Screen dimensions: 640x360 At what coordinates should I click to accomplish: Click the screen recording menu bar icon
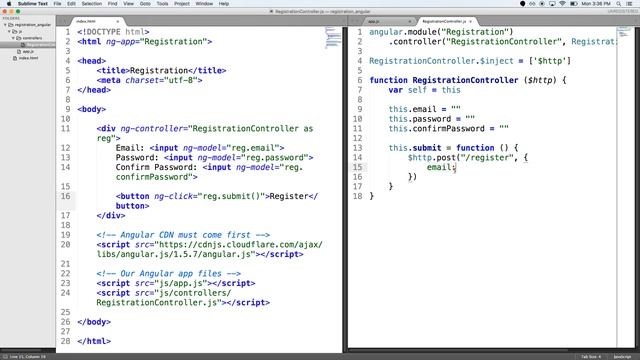[x=542, y=4]
